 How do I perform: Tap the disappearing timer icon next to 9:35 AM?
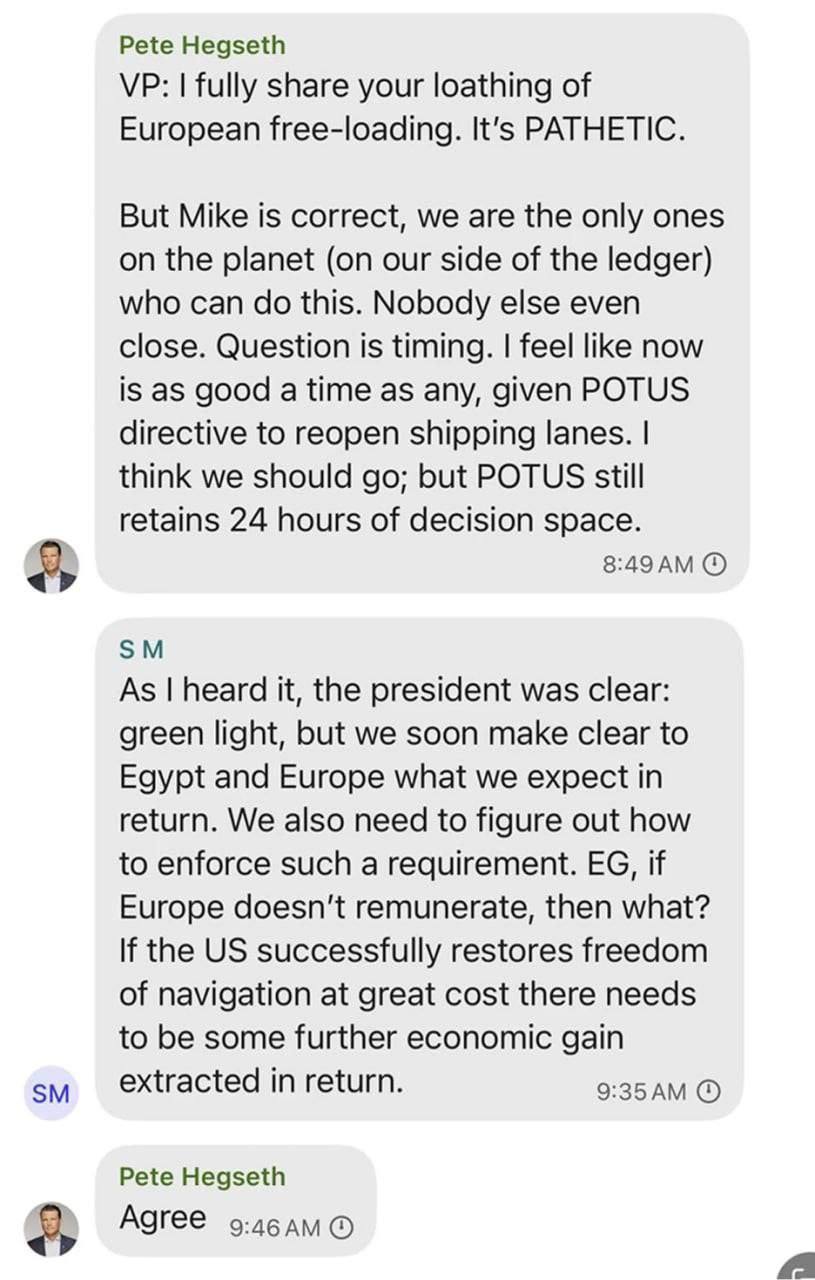pyautogui.click(x=708, y=1092)
